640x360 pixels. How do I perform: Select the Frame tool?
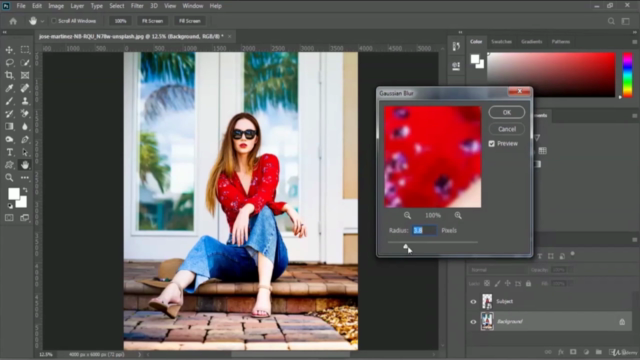click(25, 75)
